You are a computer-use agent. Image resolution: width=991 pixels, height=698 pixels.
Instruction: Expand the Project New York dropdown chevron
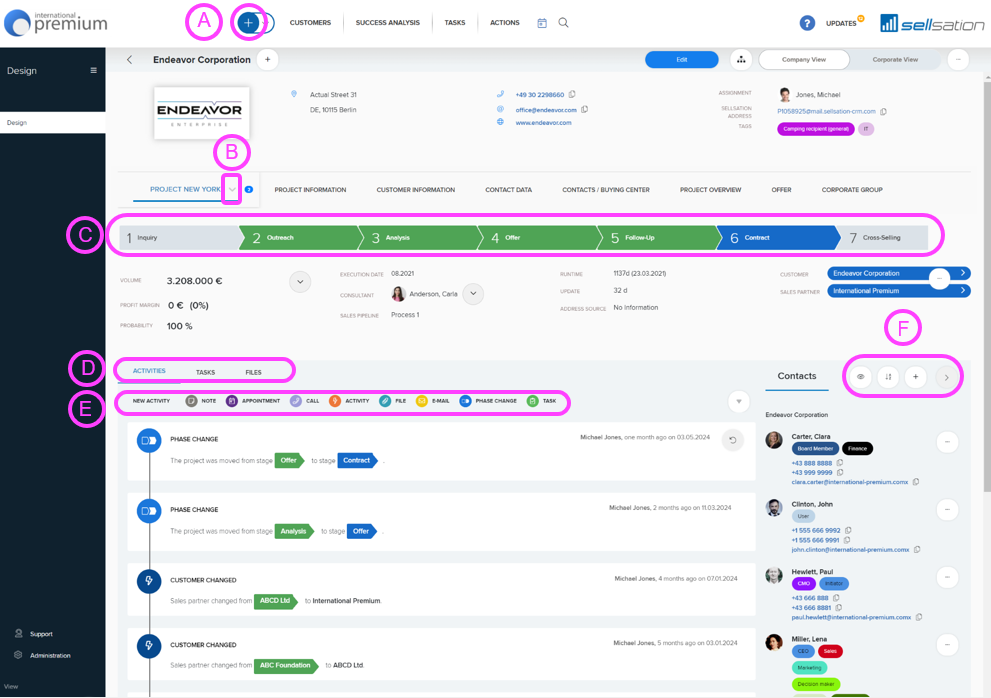click(x=232, y=189)
